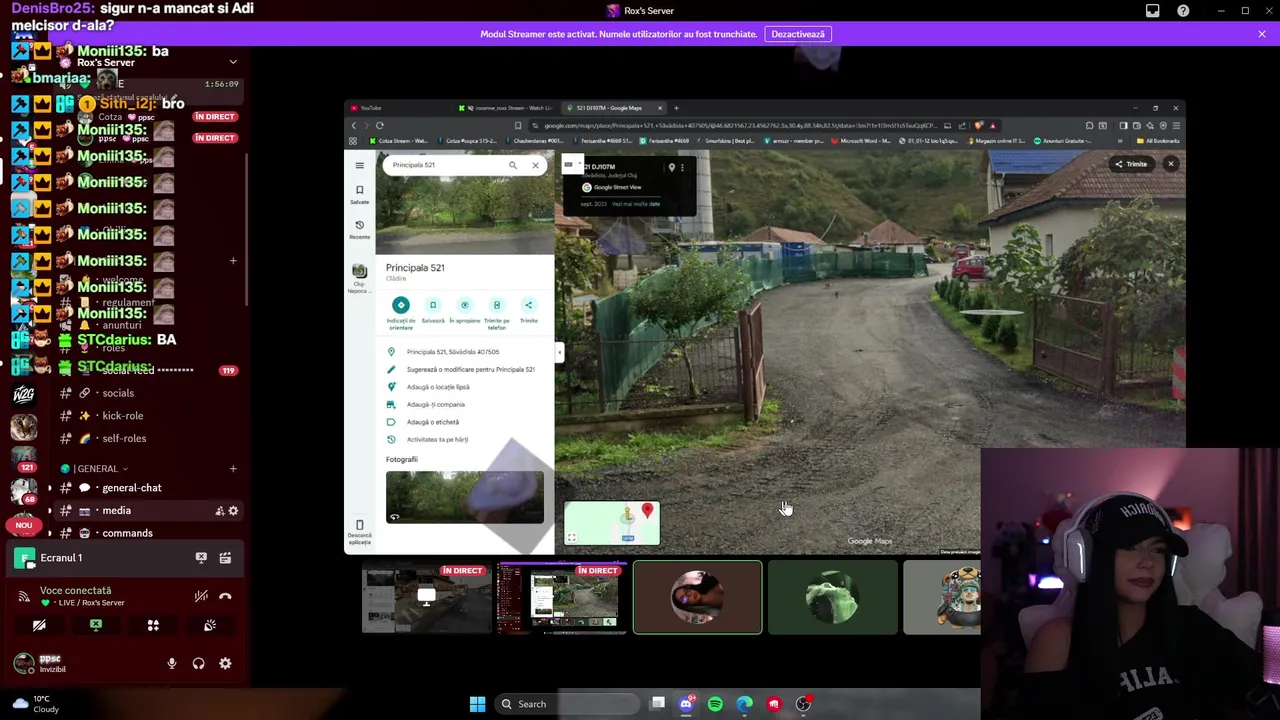Screen dimensions: 1280x720
Task: Toggle the camera in the voice panel
Action: coord(39,625)
